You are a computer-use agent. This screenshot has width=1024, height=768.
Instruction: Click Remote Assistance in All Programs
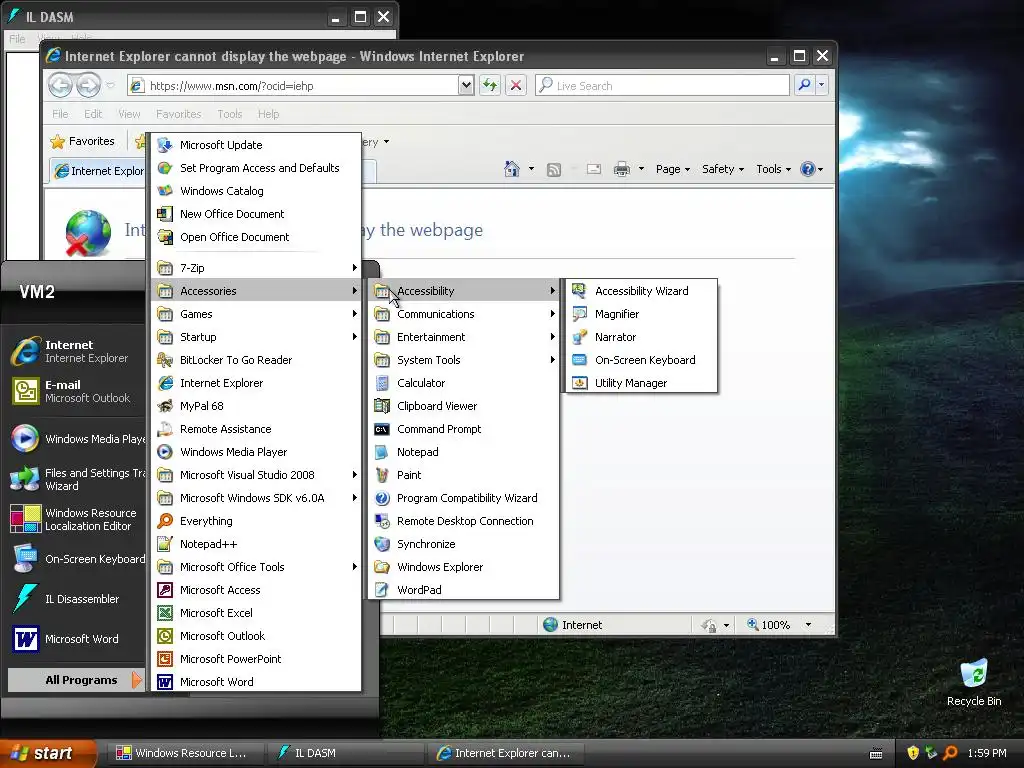(x=256, y=429)
